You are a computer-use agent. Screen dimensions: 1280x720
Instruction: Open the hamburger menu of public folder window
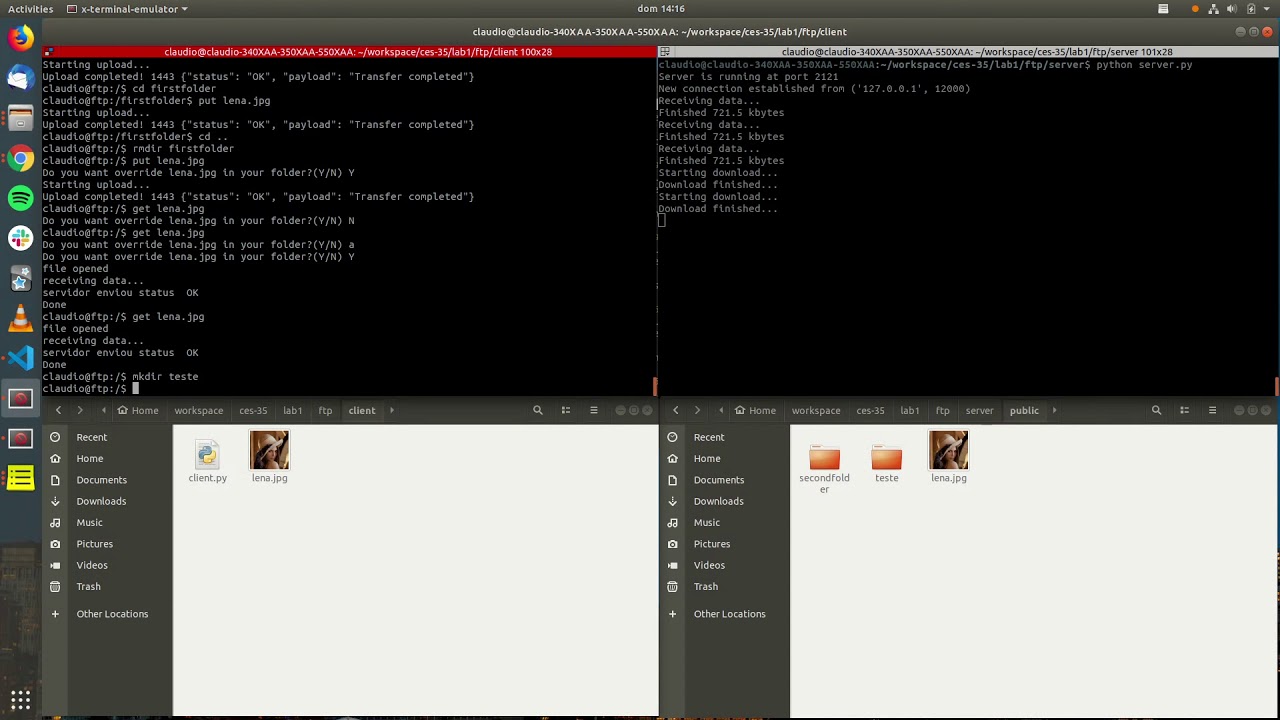[x=1212, y=410]
